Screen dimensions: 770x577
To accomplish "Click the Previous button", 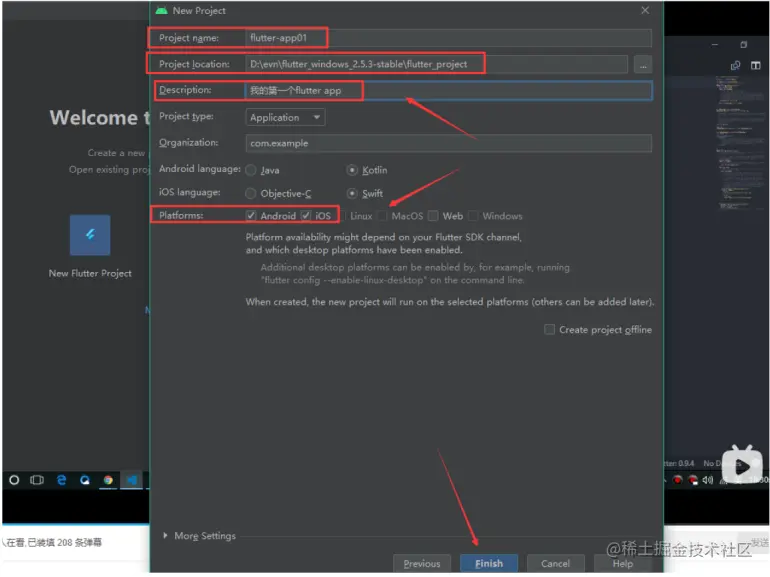I will tap(422, 563).
